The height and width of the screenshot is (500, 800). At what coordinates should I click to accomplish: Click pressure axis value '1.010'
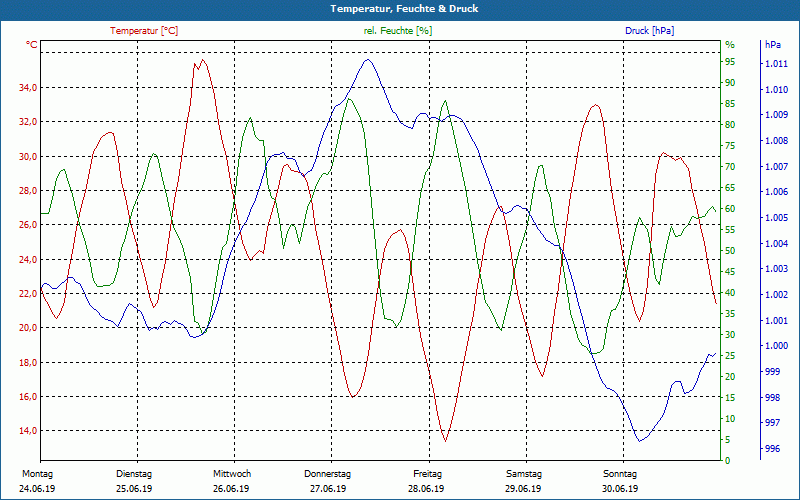point(776,90)
